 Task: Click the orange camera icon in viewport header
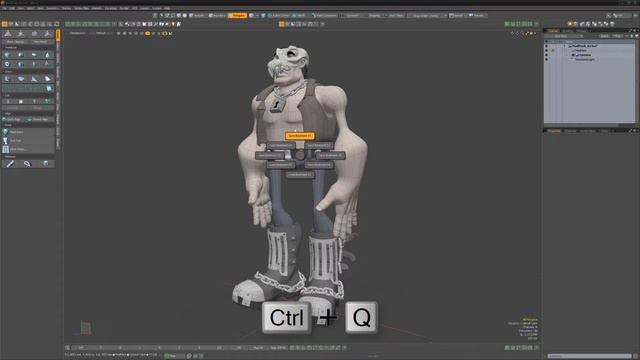(x=147, y=33)
